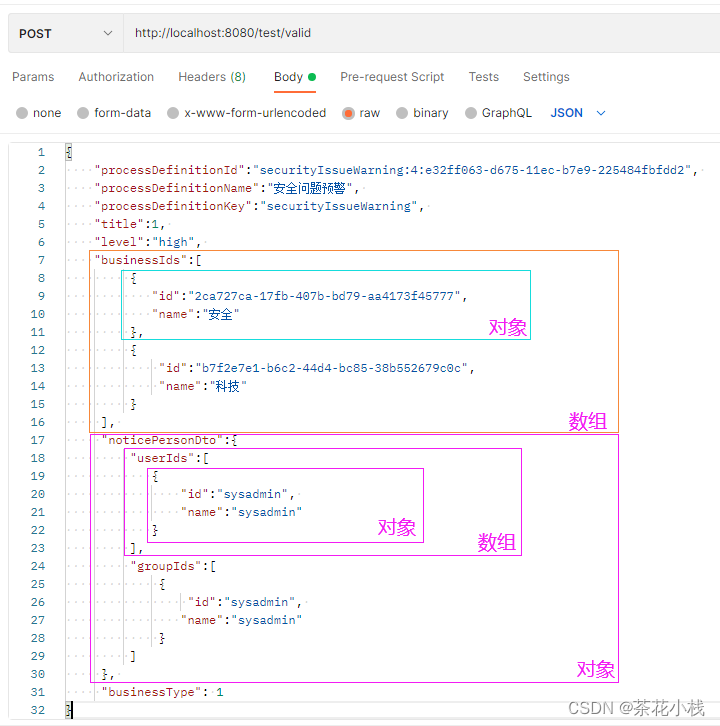Select the none body type radio

22,113
